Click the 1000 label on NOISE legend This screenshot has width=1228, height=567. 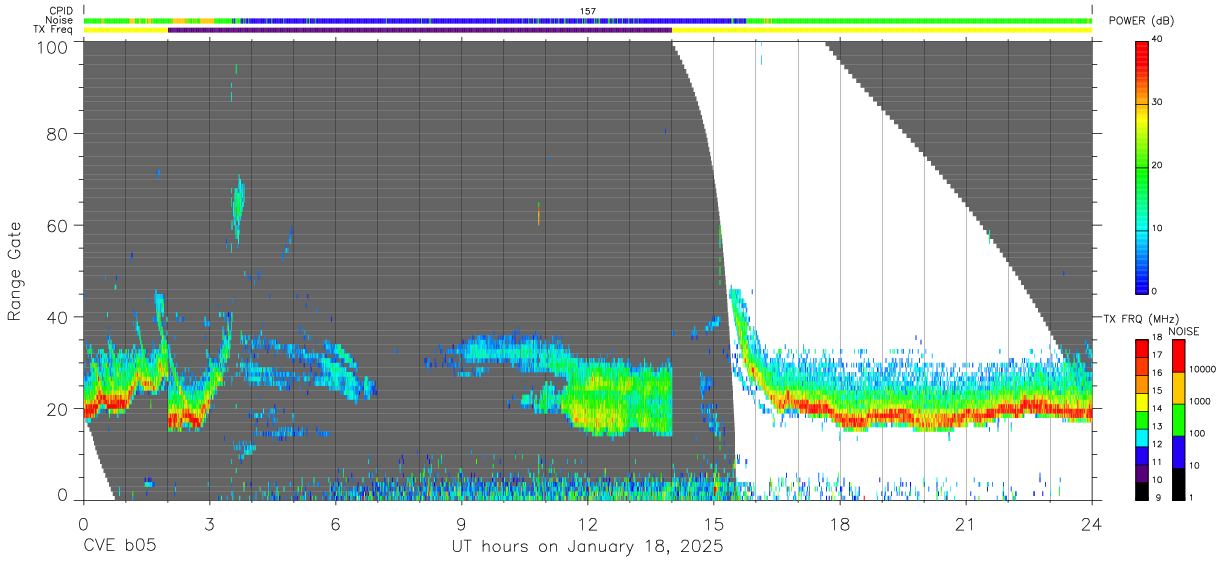coord(1201,401)
